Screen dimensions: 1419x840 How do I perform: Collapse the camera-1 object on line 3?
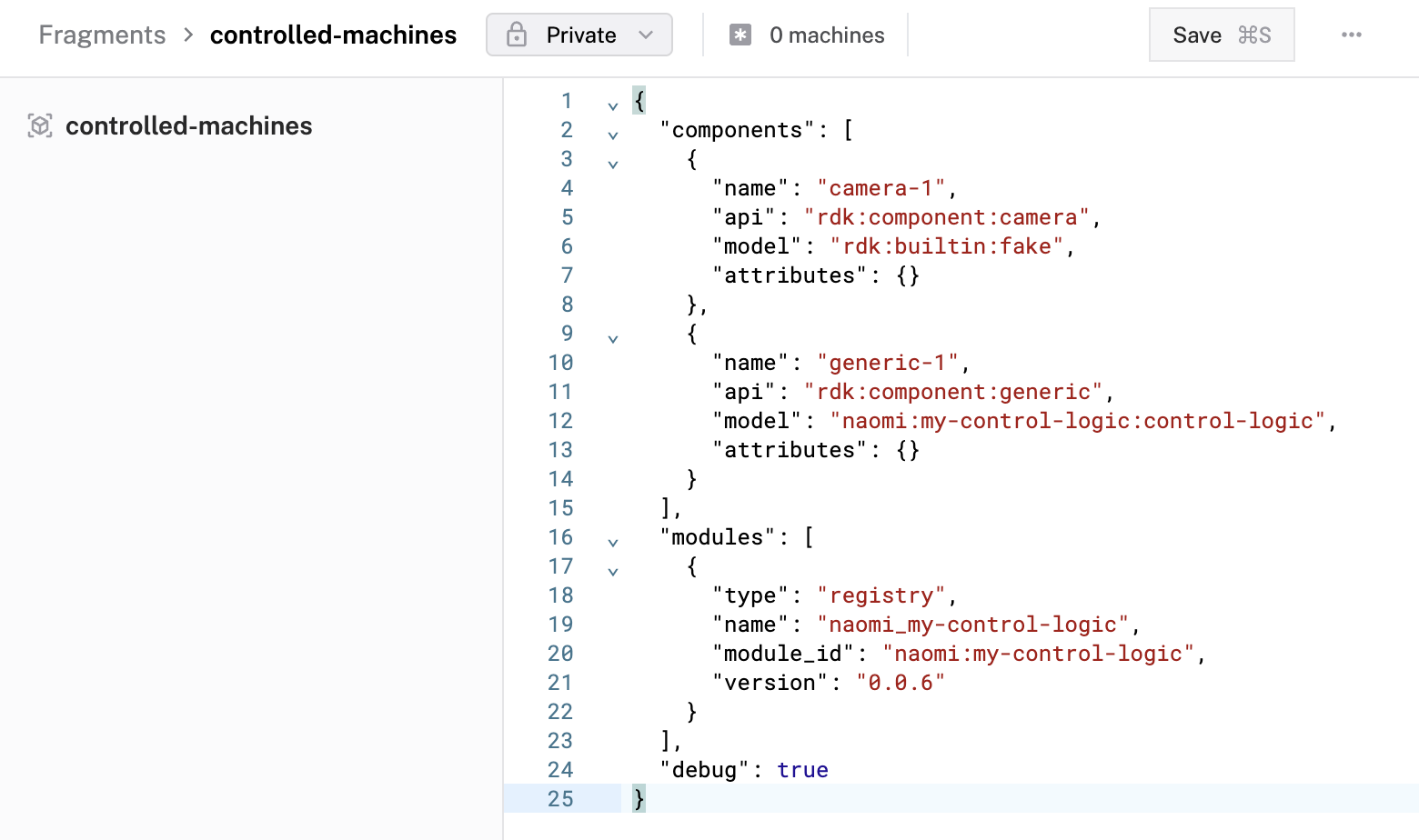tap(613, 165)
